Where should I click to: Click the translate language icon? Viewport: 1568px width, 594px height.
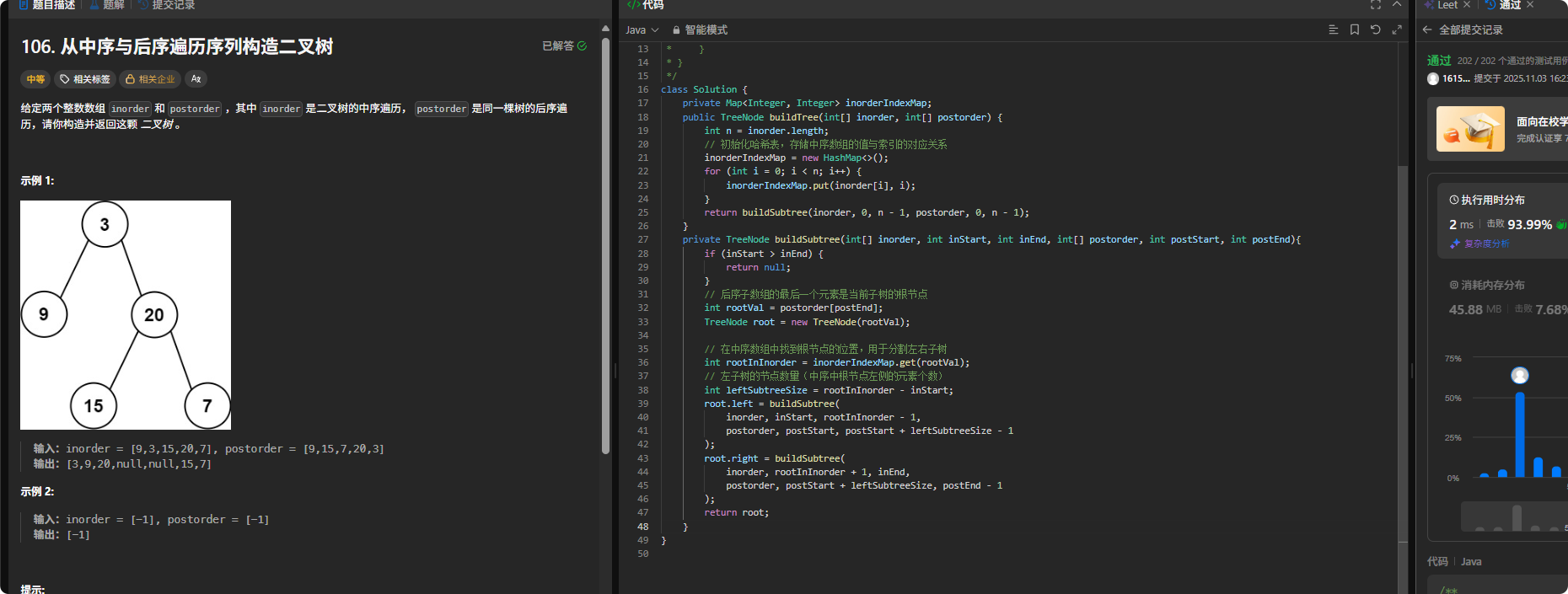(196, 79)
